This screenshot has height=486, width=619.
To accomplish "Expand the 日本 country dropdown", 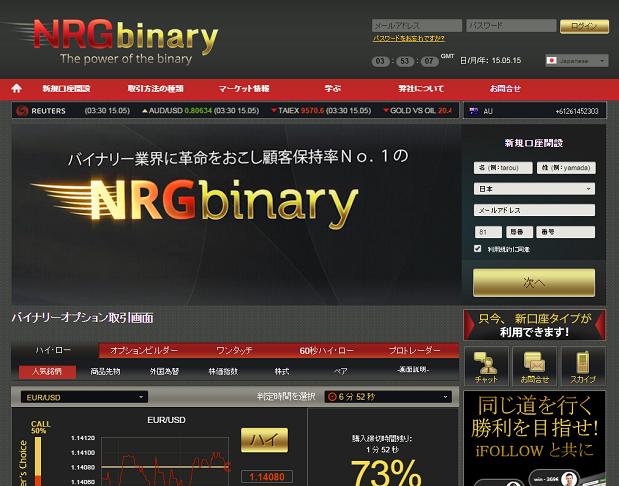I will tap(534, 189).
